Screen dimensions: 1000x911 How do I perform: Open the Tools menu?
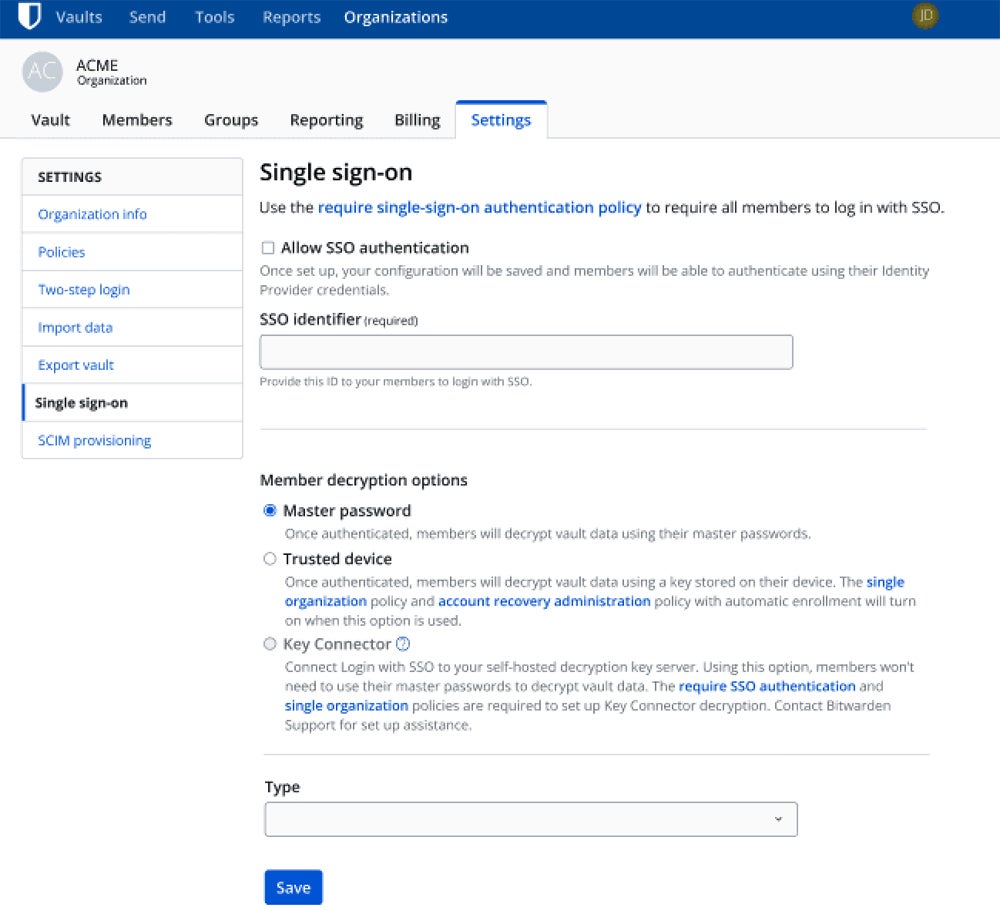214,16
